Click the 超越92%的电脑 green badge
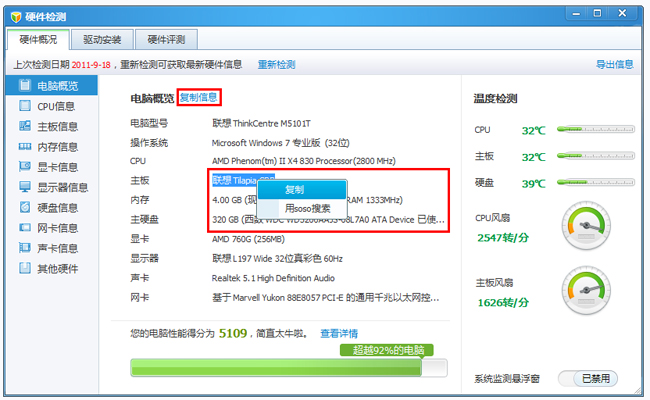This screenshot has width=650, height=400. click(x=387, y=350)
